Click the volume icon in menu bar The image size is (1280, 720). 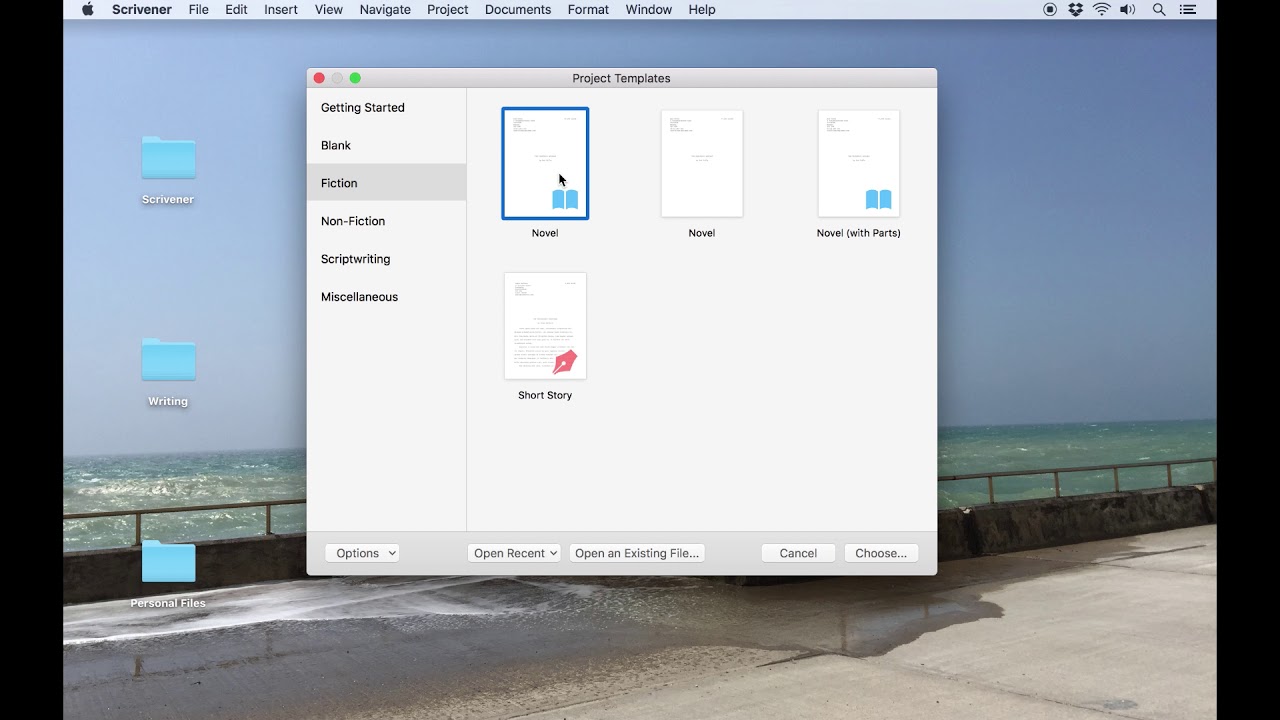1128,9
